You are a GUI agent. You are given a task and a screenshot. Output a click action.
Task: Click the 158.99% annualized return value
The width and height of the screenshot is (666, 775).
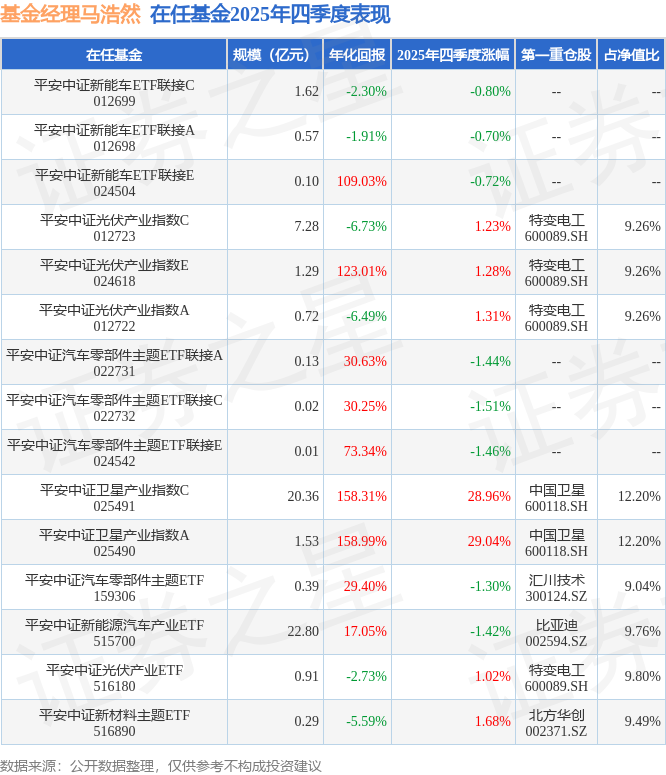click(x=362, y=541)
